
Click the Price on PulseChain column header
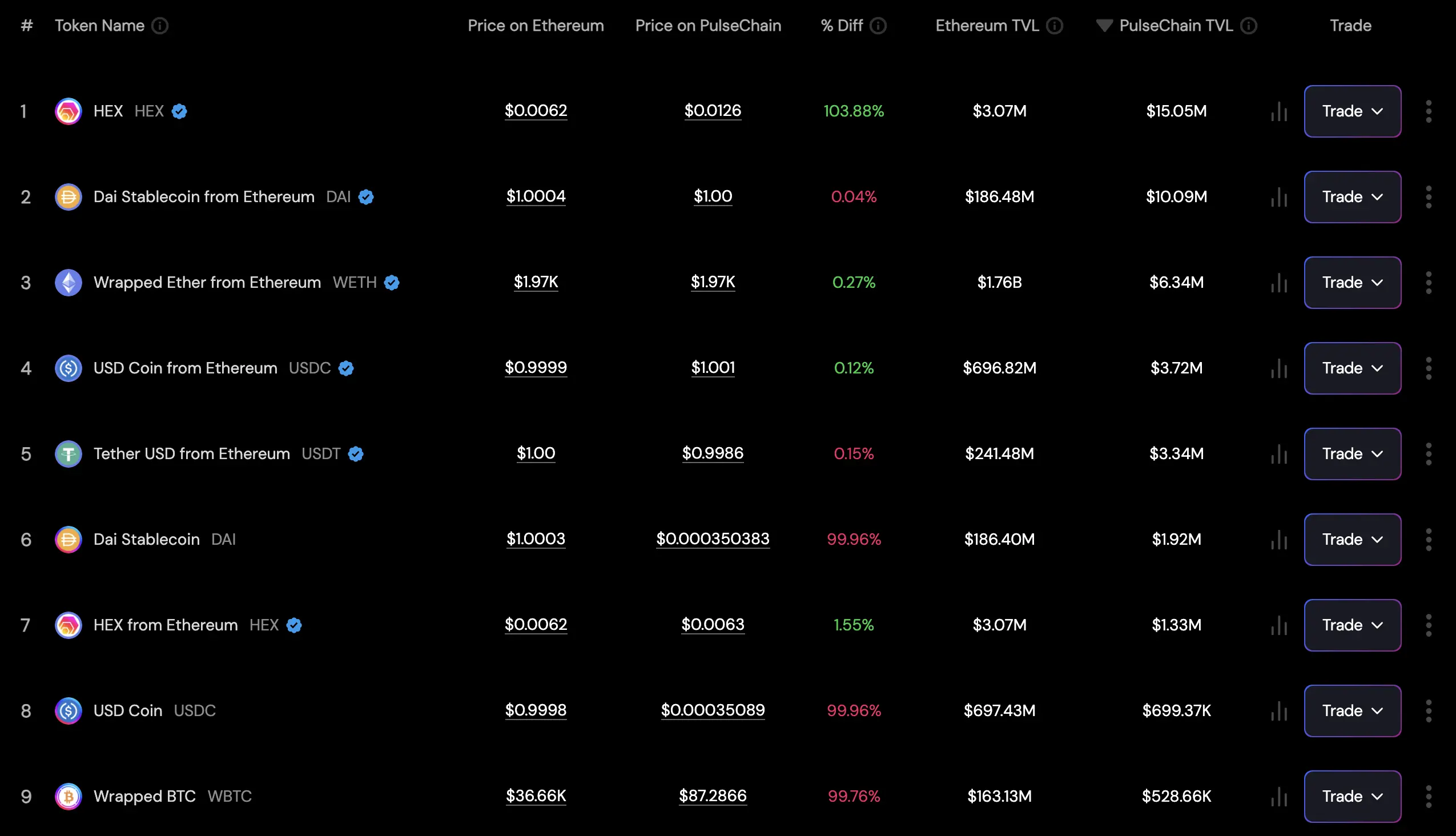point(708,26)
